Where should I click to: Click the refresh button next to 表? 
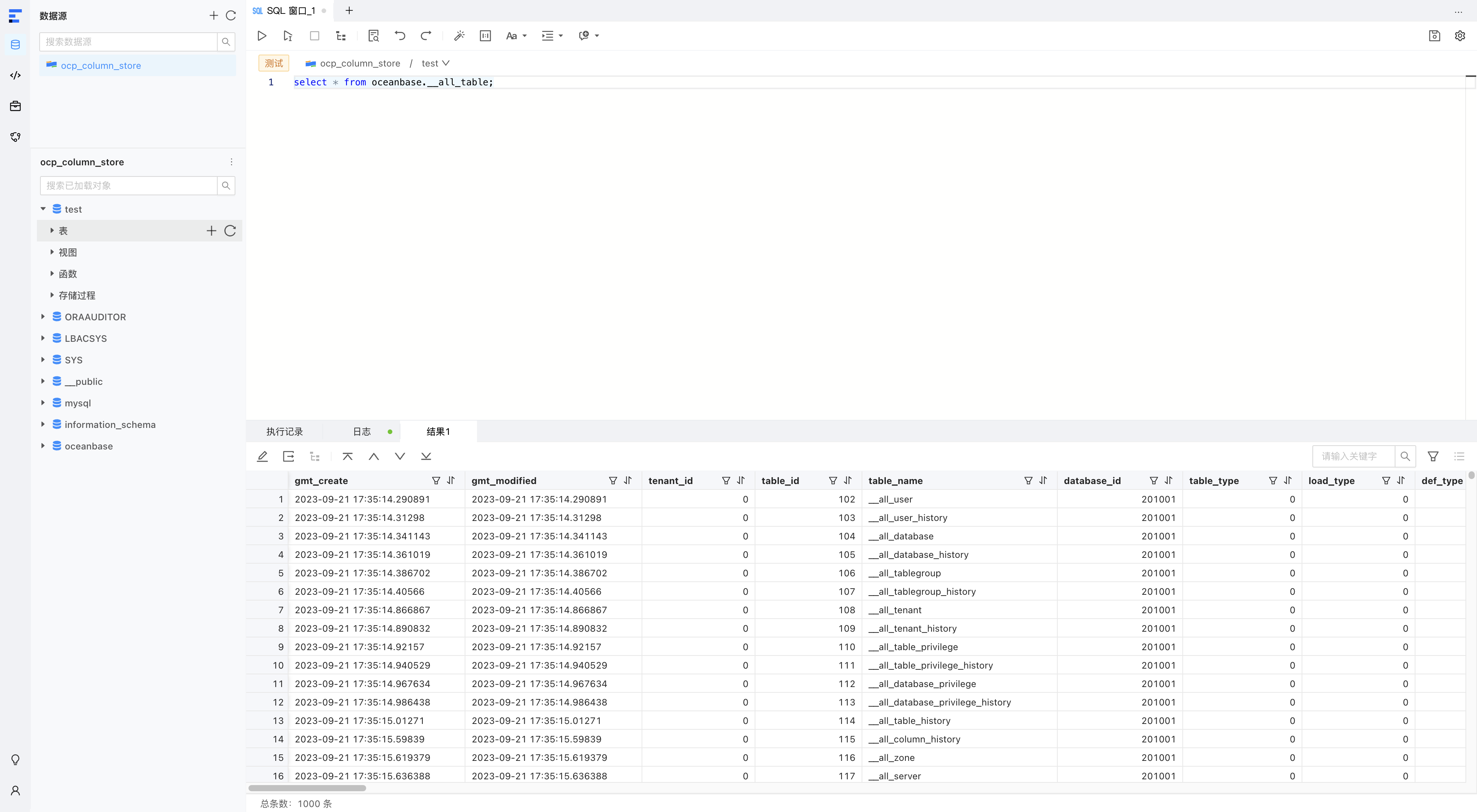tap(230, 230)
